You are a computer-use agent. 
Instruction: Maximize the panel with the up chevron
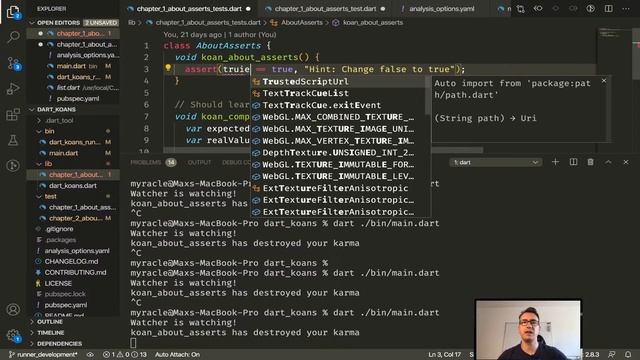point(608,162)
